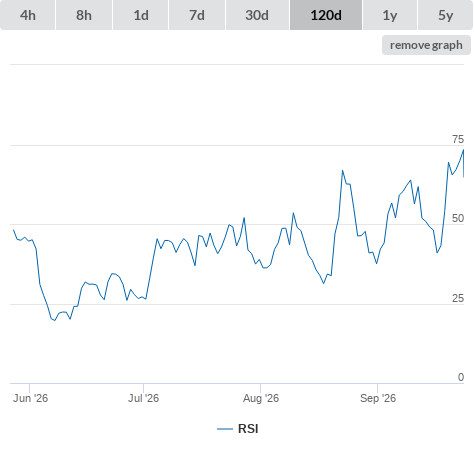474x455 pixels.
Task: Click the active 120d range tab
Action: [x=326, y=15]
